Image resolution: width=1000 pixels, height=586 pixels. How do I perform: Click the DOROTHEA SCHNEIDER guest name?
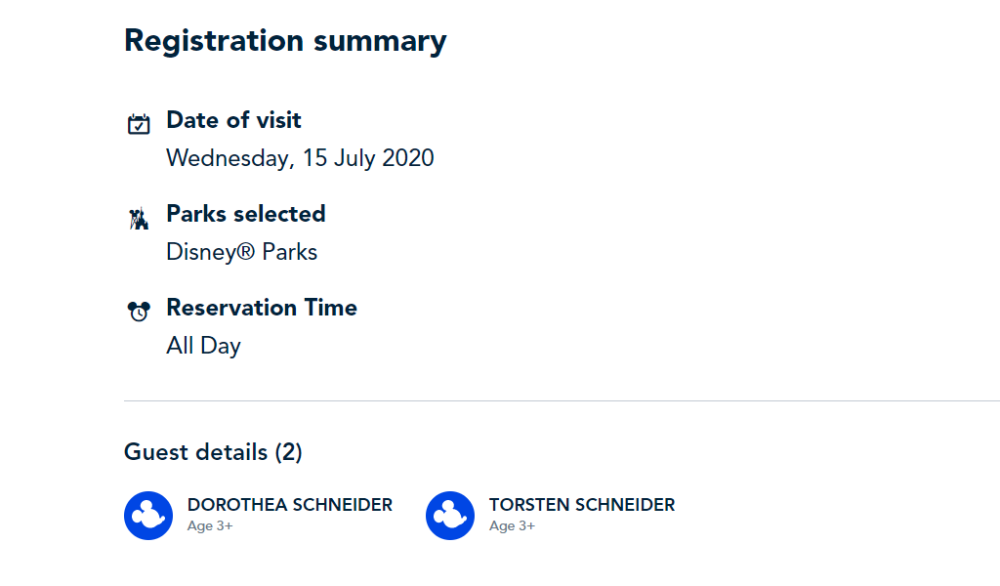click(290, 505)
